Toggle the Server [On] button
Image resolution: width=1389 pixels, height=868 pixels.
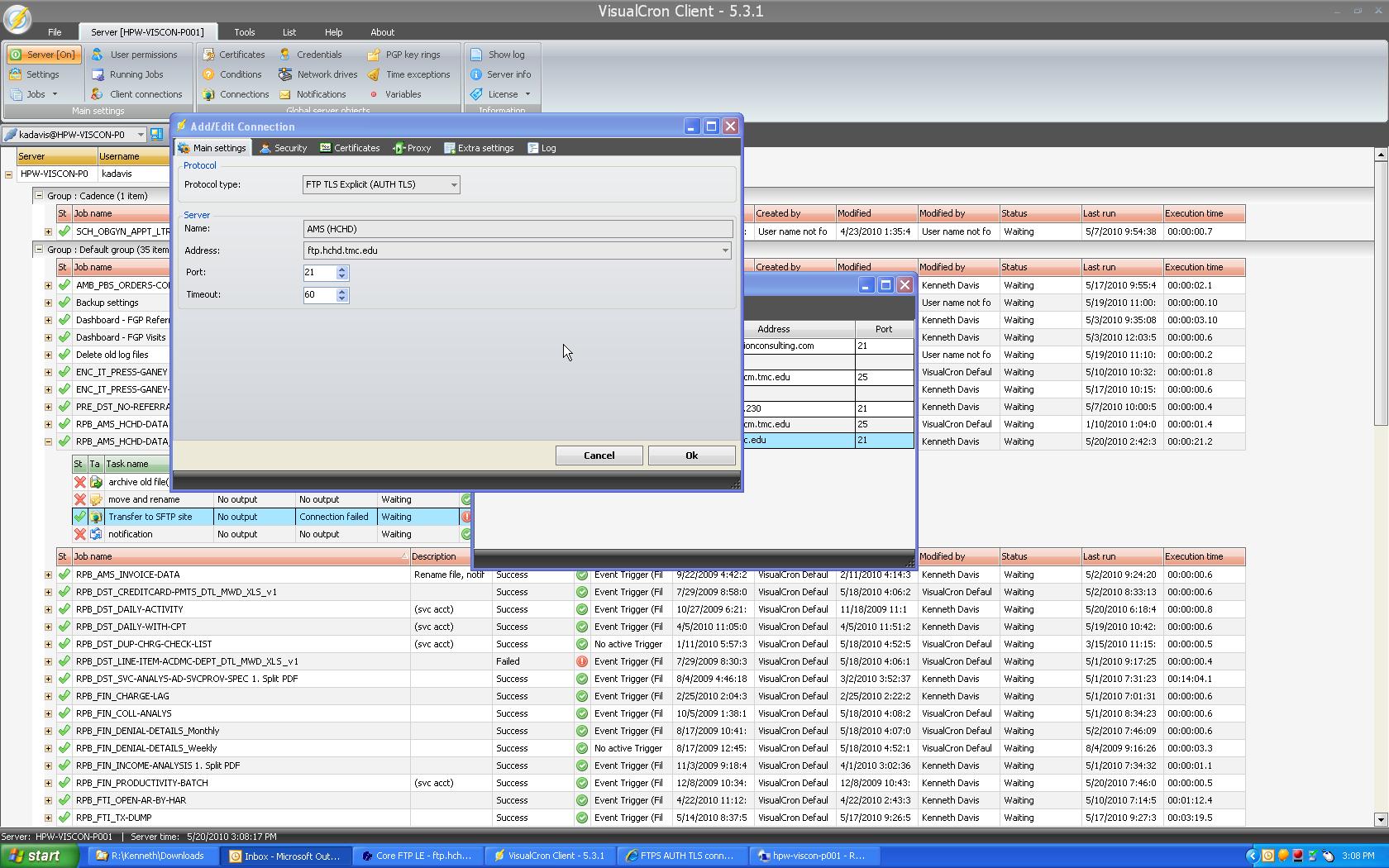[x=43, y=55]
